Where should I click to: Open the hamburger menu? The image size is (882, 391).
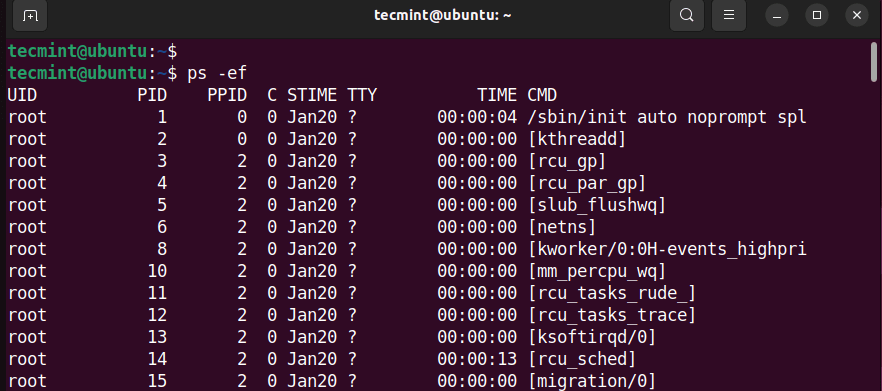729,15
